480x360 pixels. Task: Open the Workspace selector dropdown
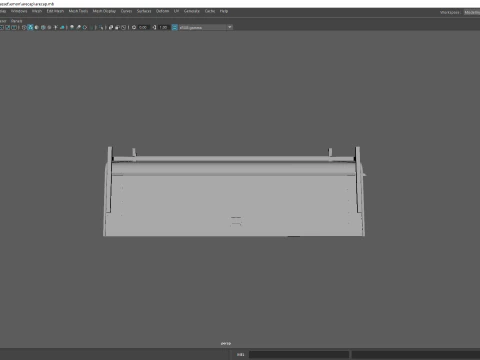tap(472, 12)
